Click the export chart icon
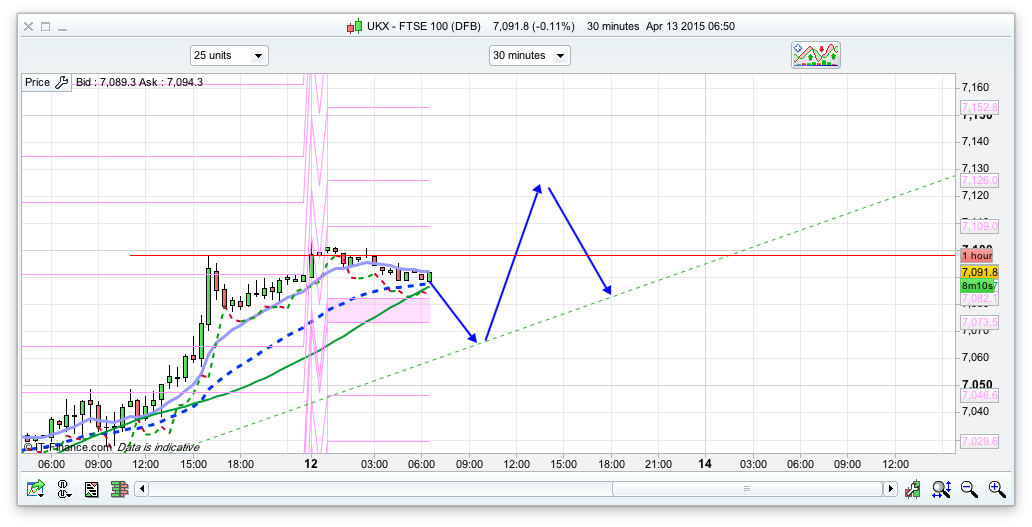This screenshot has height=527, width=1032. [36, 489]
